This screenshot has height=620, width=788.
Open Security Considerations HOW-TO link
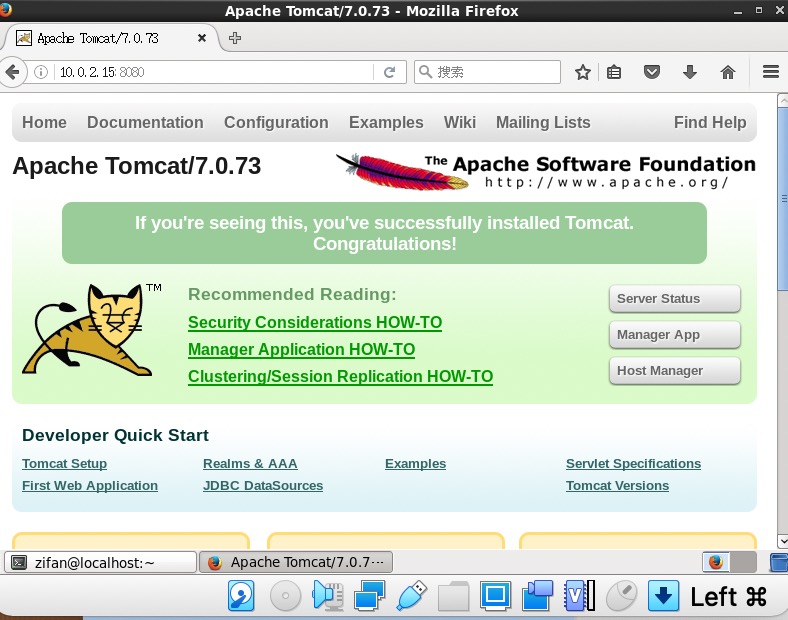point(315,322)
